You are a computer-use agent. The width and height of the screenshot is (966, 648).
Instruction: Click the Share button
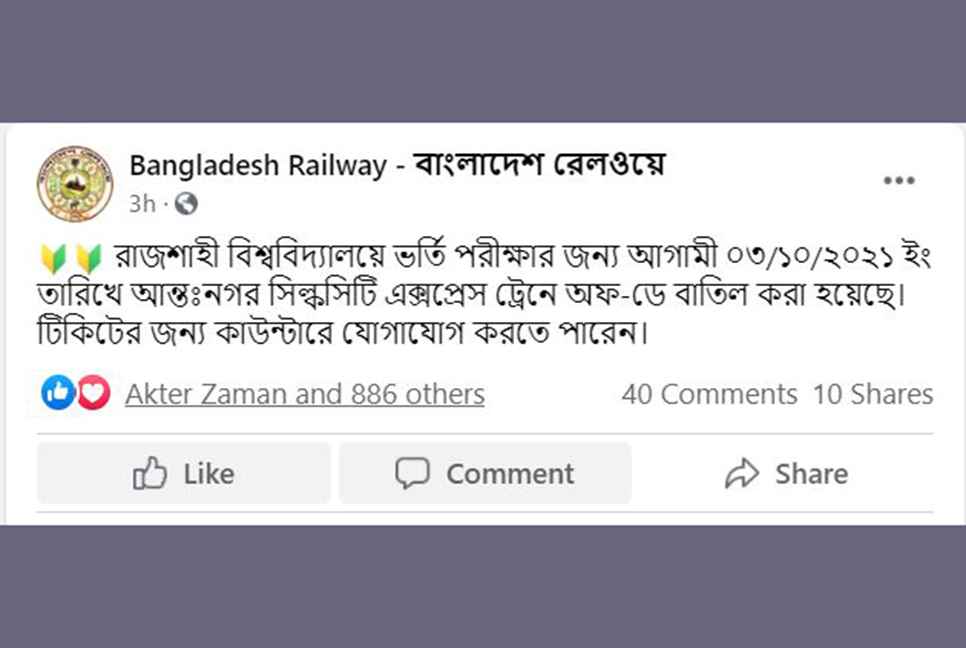point(787,473)
